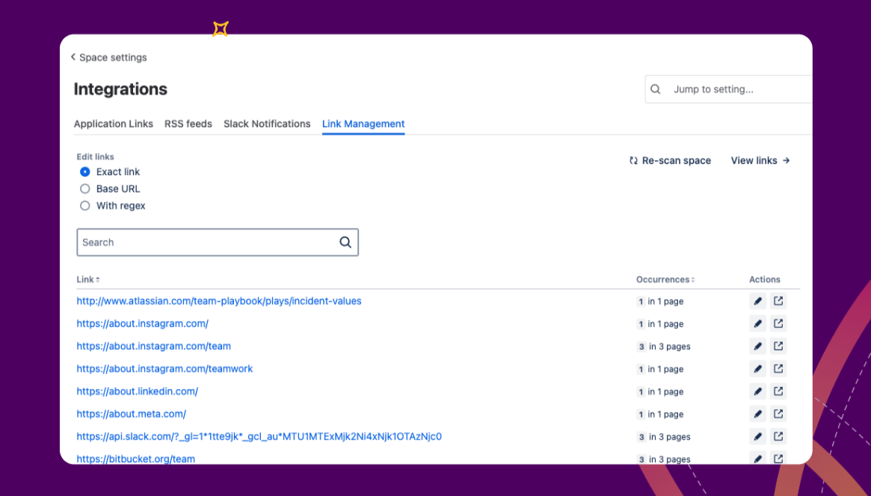Click the Jump to setting magnifier icon

[655, 89]
